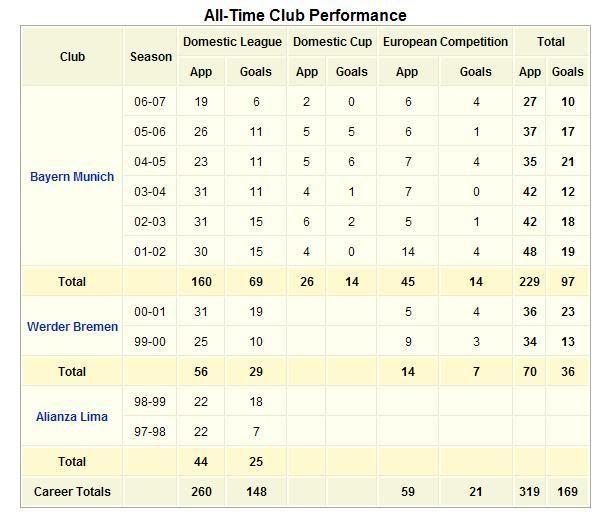Click the European Competition column header

tap(445, 42)
